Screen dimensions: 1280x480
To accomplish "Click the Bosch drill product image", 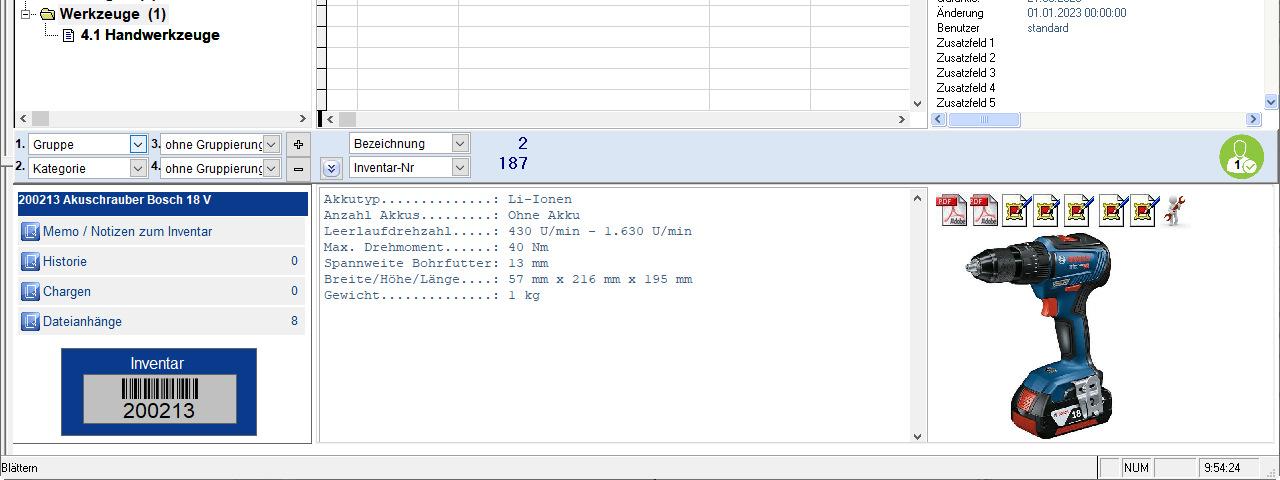I will click(x=1040, y=334).
